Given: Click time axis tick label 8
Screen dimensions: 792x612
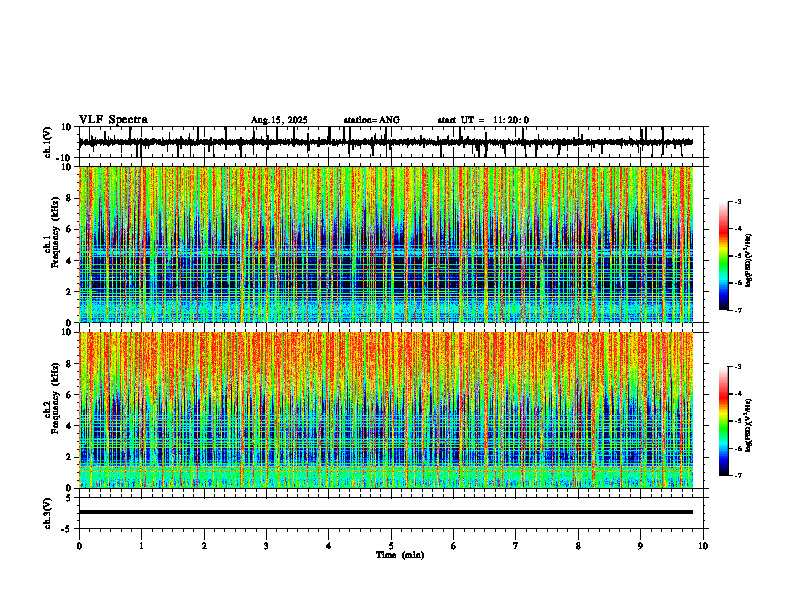Looking at the screenshot, I should click(x=578, y=546).
